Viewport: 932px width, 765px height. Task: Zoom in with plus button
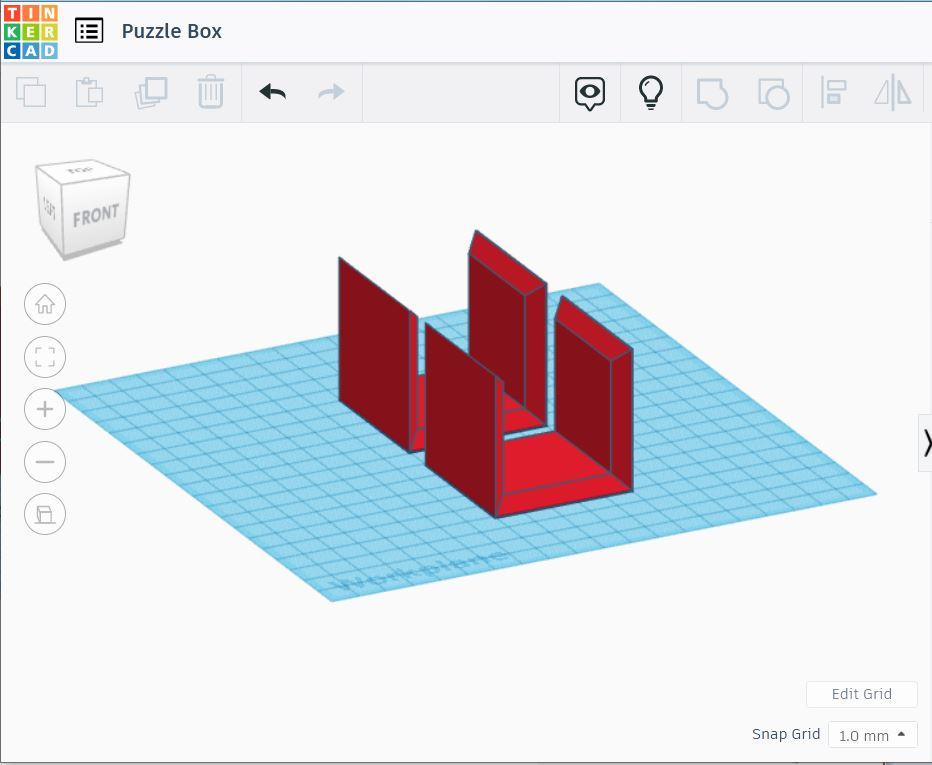point(45,409)
